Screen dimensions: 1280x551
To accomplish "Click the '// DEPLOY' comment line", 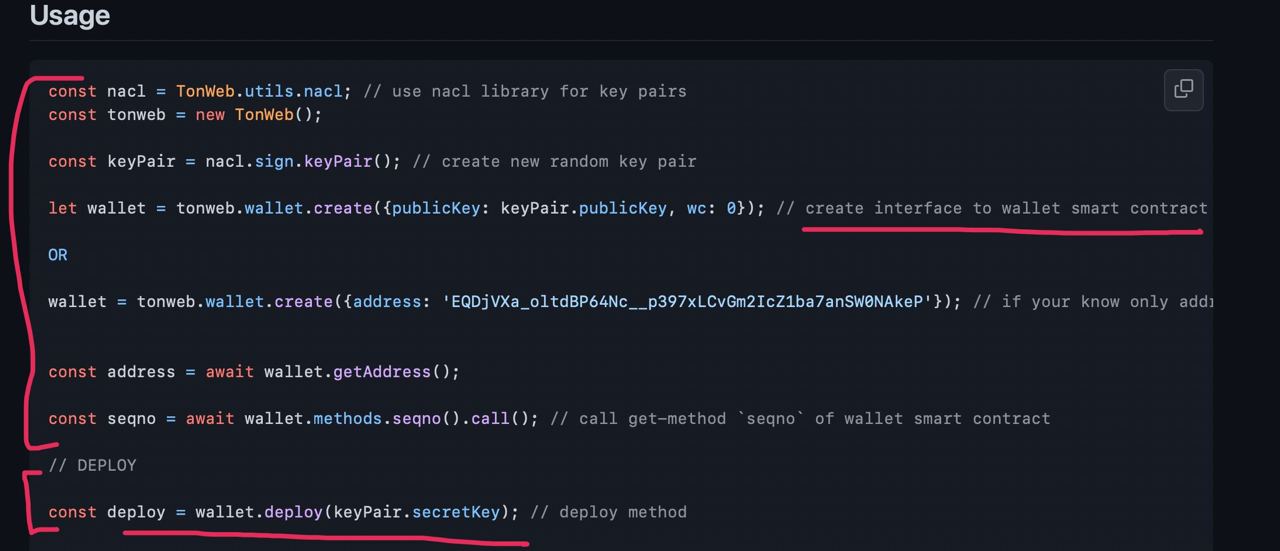I will [x=92, y=465].
